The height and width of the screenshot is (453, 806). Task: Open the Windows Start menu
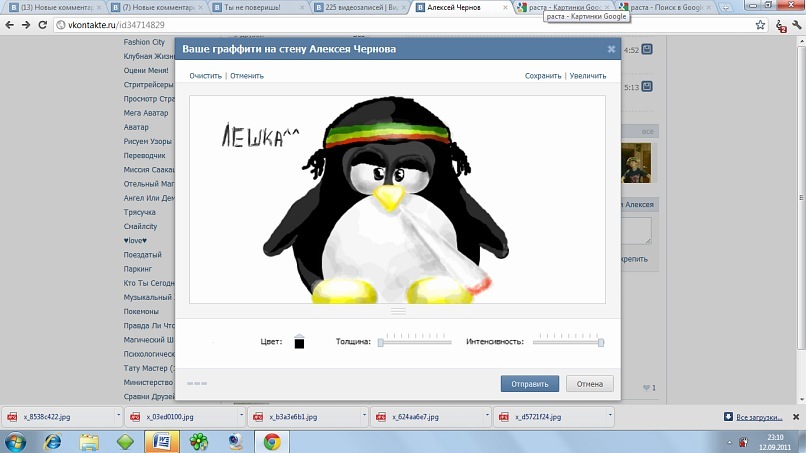pyautogui.click(x=14, y=442)
